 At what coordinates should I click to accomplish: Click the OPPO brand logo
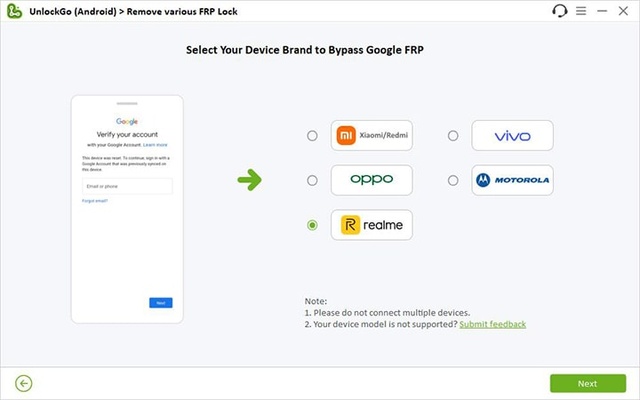point(372,180)
